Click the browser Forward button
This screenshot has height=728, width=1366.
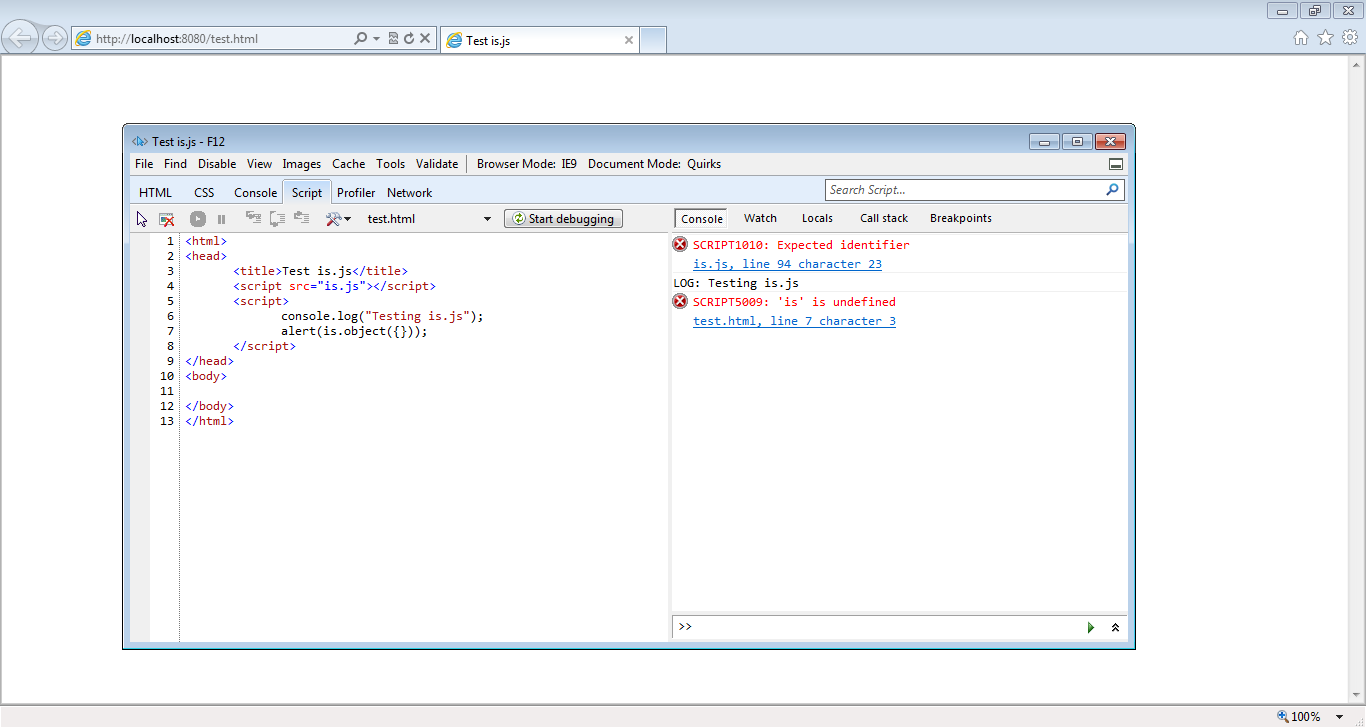(54, 38)
